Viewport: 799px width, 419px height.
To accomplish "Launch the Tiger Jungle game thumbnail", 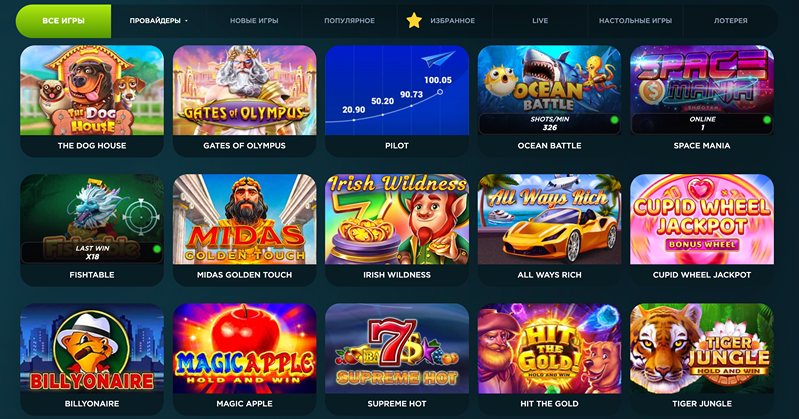I will [702, 349].
